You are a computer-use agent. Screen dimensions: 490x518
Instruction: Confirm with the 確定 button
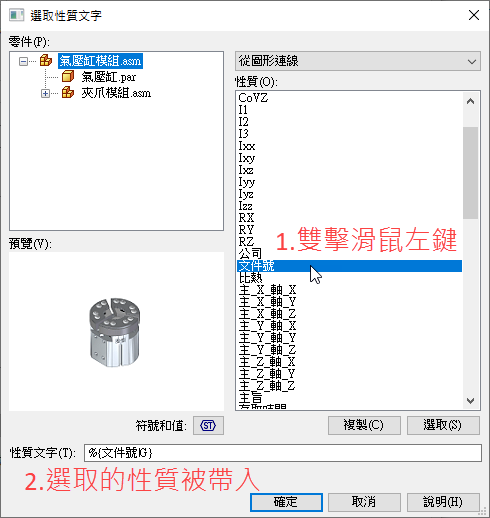(286, 502)
